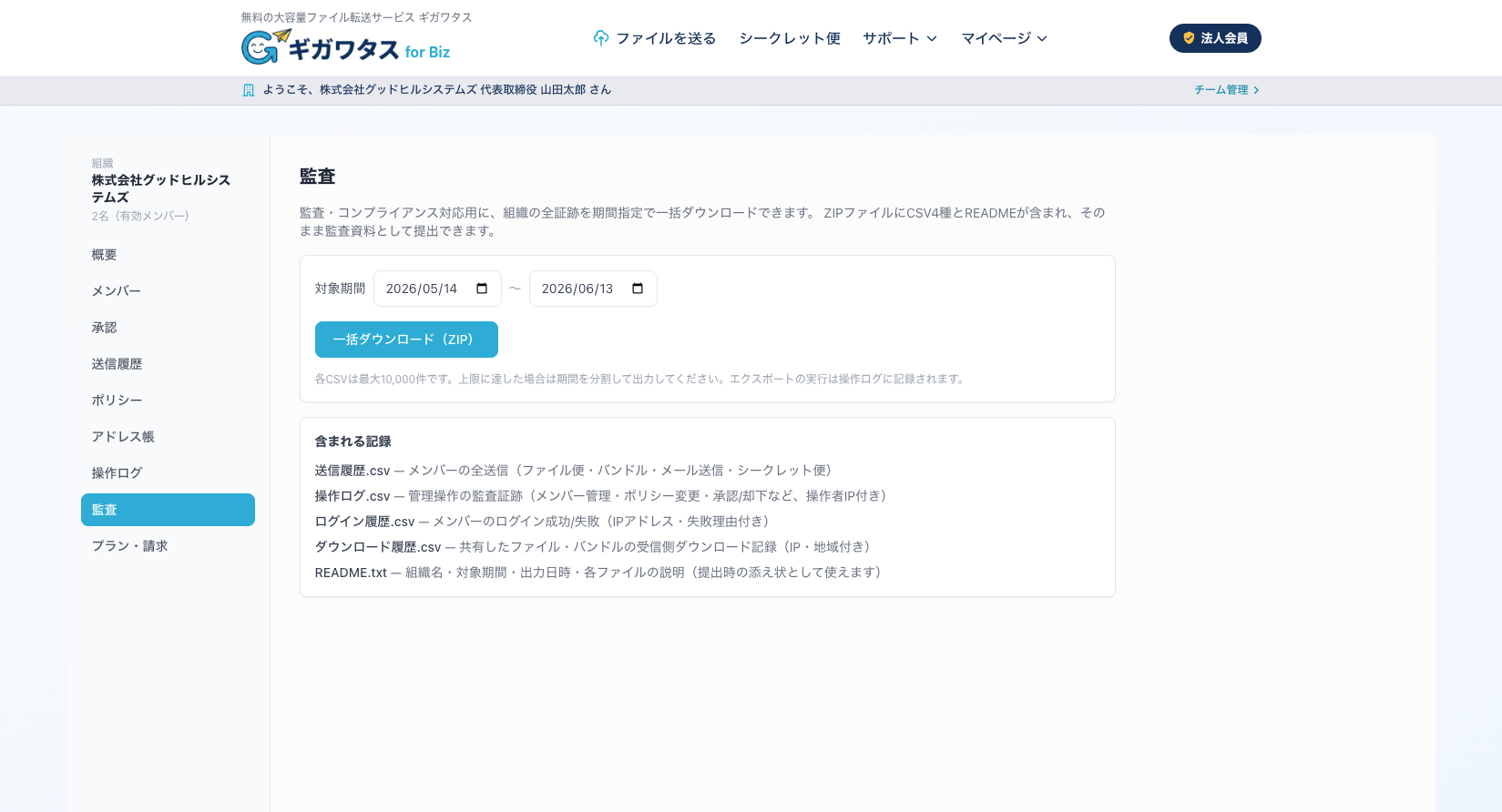Click the 対象期間 label
1502x812 pixels.
click(x=340, y=289)
